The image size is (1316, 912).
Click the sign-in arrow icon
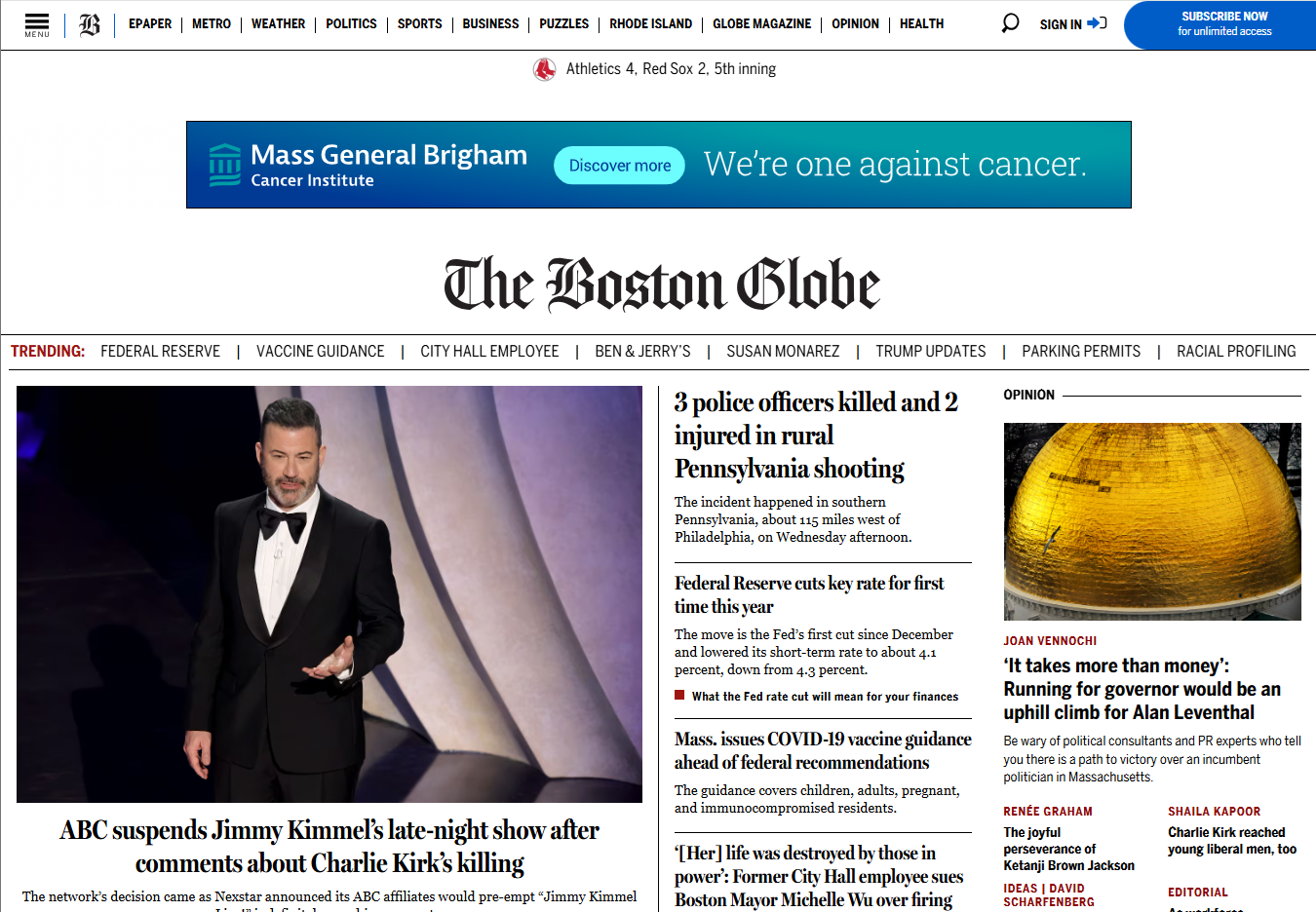[1097, 23]
